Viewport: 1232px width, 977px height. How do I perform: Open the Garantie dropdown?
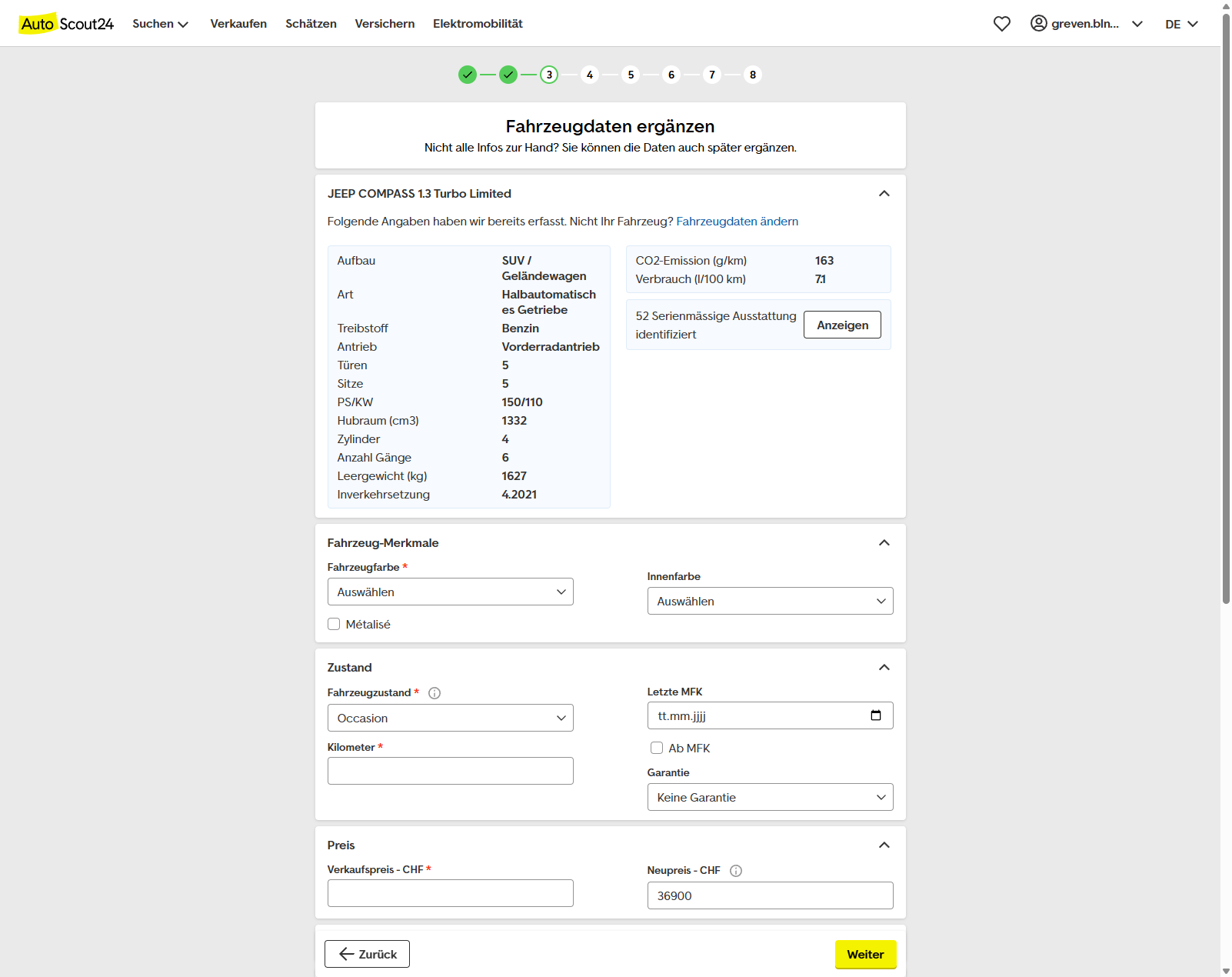click(771, 797)
